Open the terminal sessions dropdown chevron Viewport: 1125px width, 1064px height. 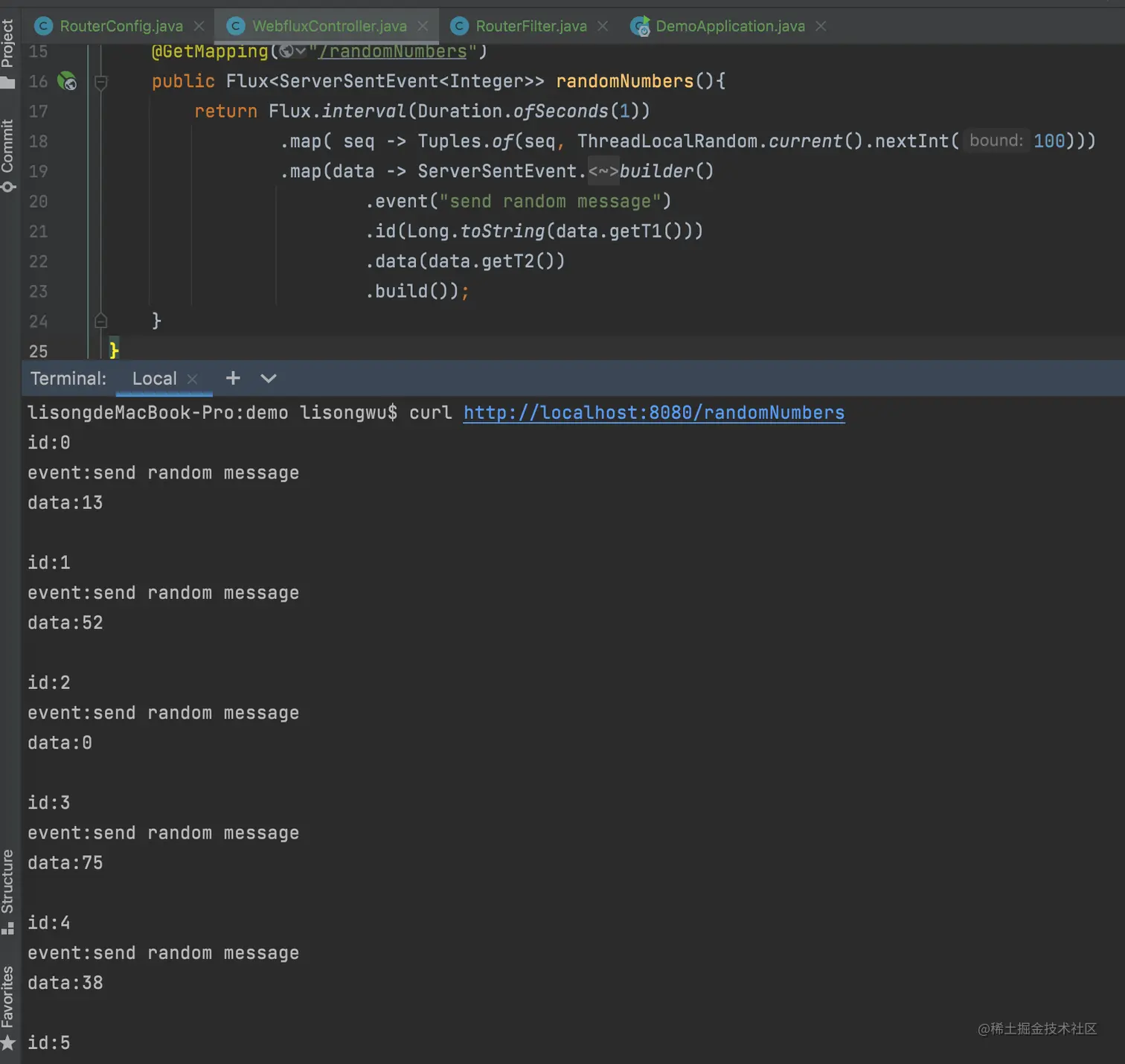(x=269, y=378)
